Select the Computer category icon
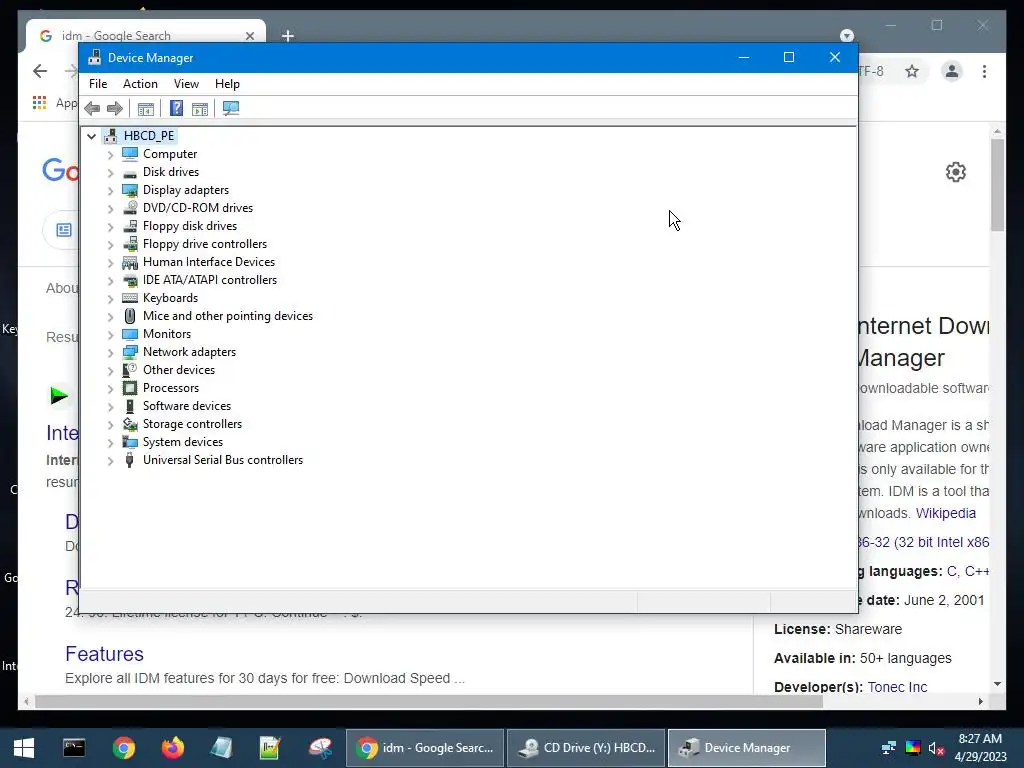The width and height of the screenshot is (1024, 768). [130, 154]
